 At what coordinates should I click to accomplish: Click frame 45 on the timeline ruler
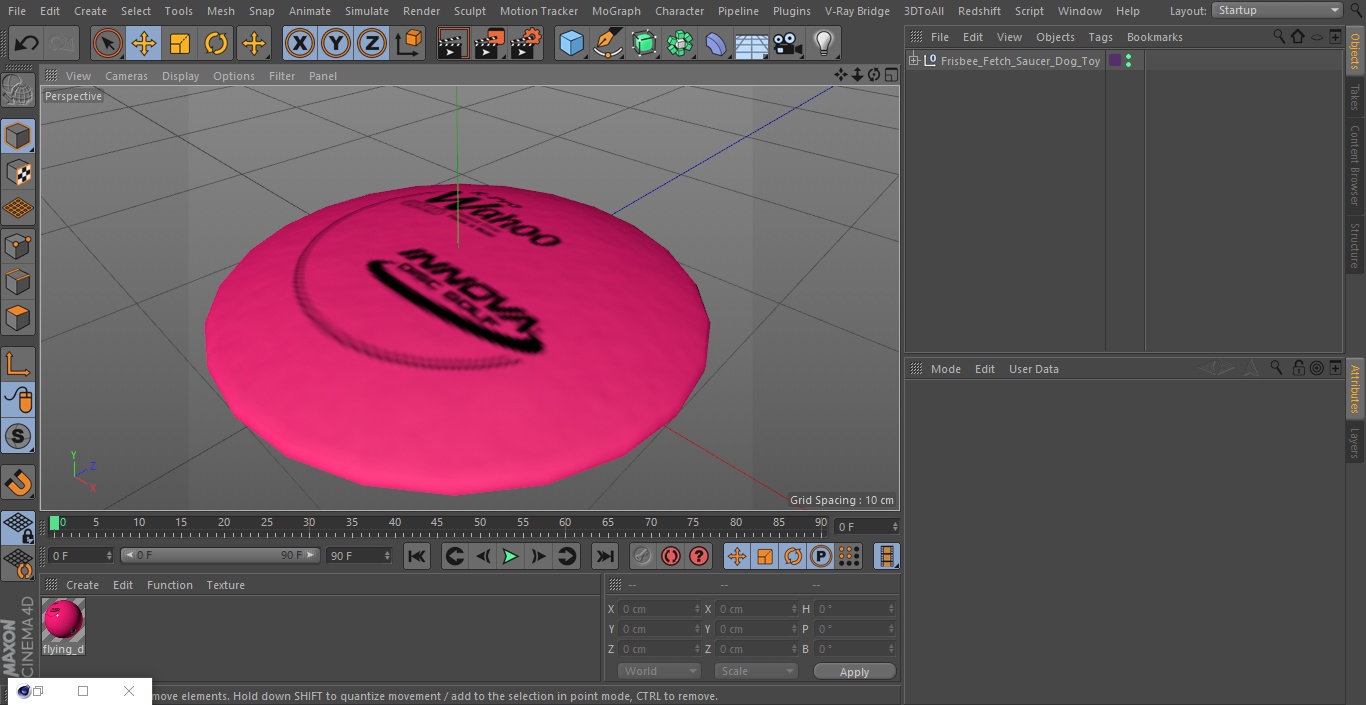coord(437,524)
